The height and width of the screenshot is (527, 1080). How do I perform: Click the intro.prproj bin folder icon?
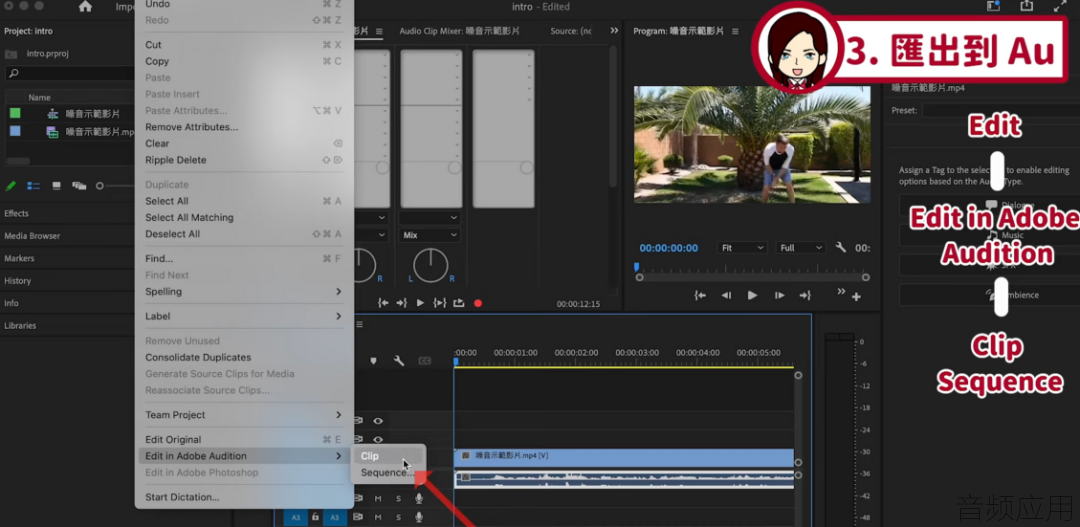click(x=11, y=54)
